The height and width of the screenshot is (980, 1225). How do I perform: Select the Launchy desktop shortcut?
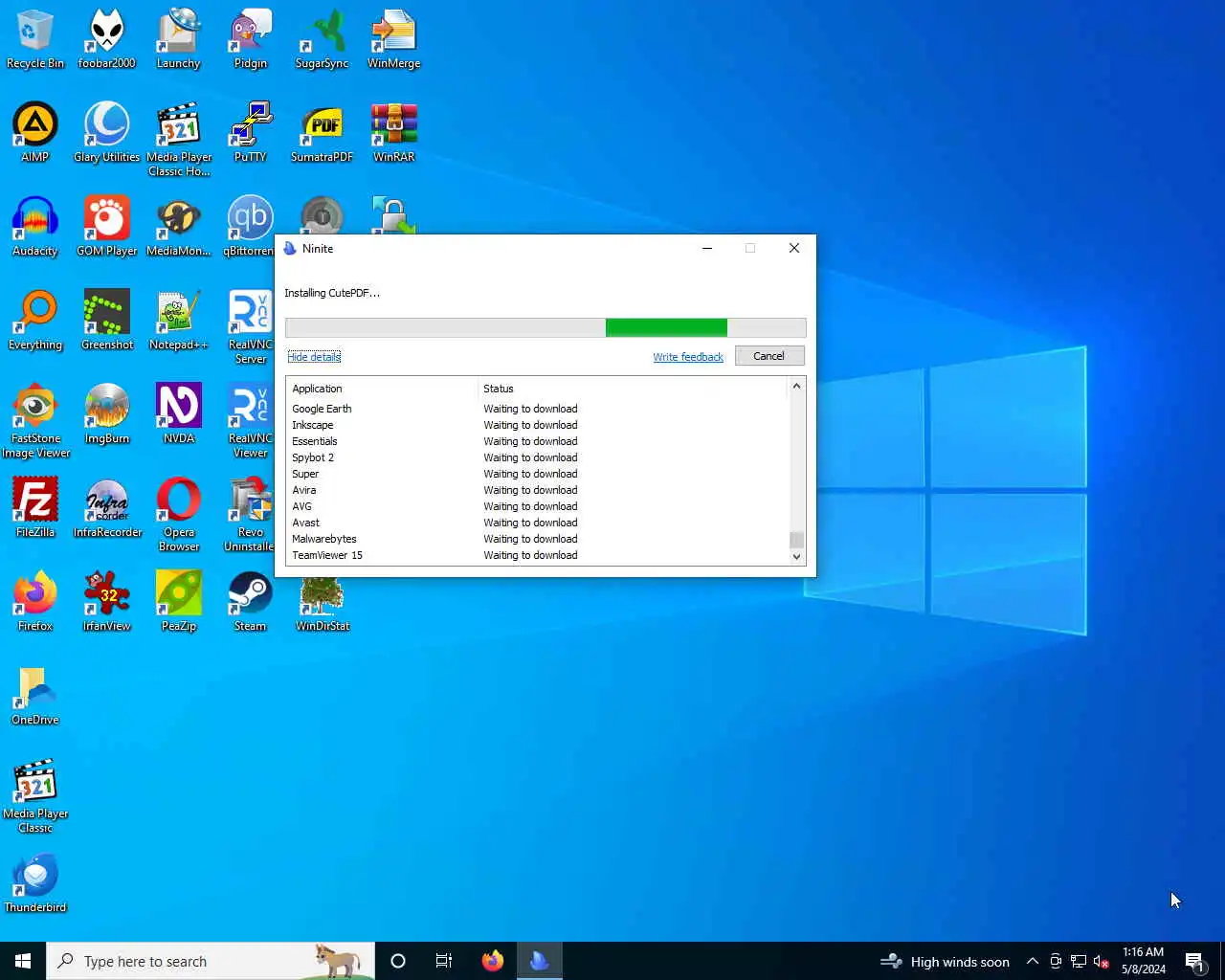tap(179, 38)
